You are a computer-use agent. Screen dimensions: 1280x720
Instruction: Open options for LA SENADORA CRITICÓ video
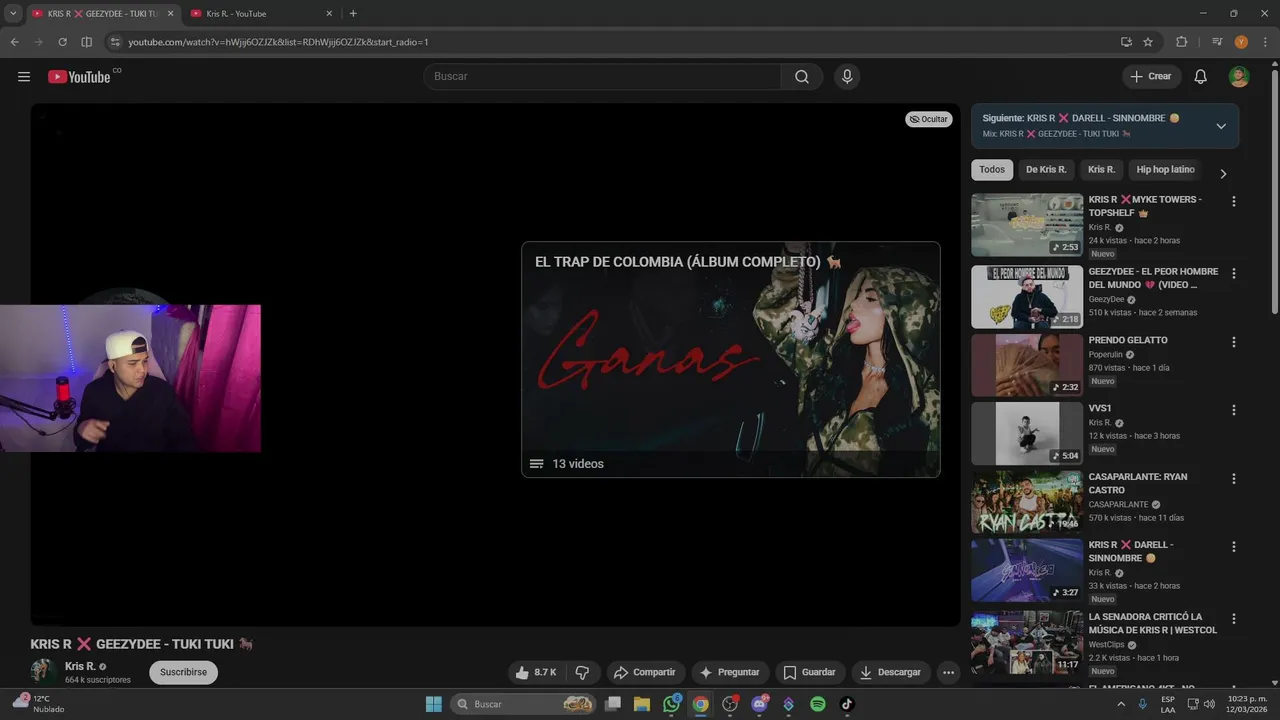pyautogui.click(x=1233, y=619)
